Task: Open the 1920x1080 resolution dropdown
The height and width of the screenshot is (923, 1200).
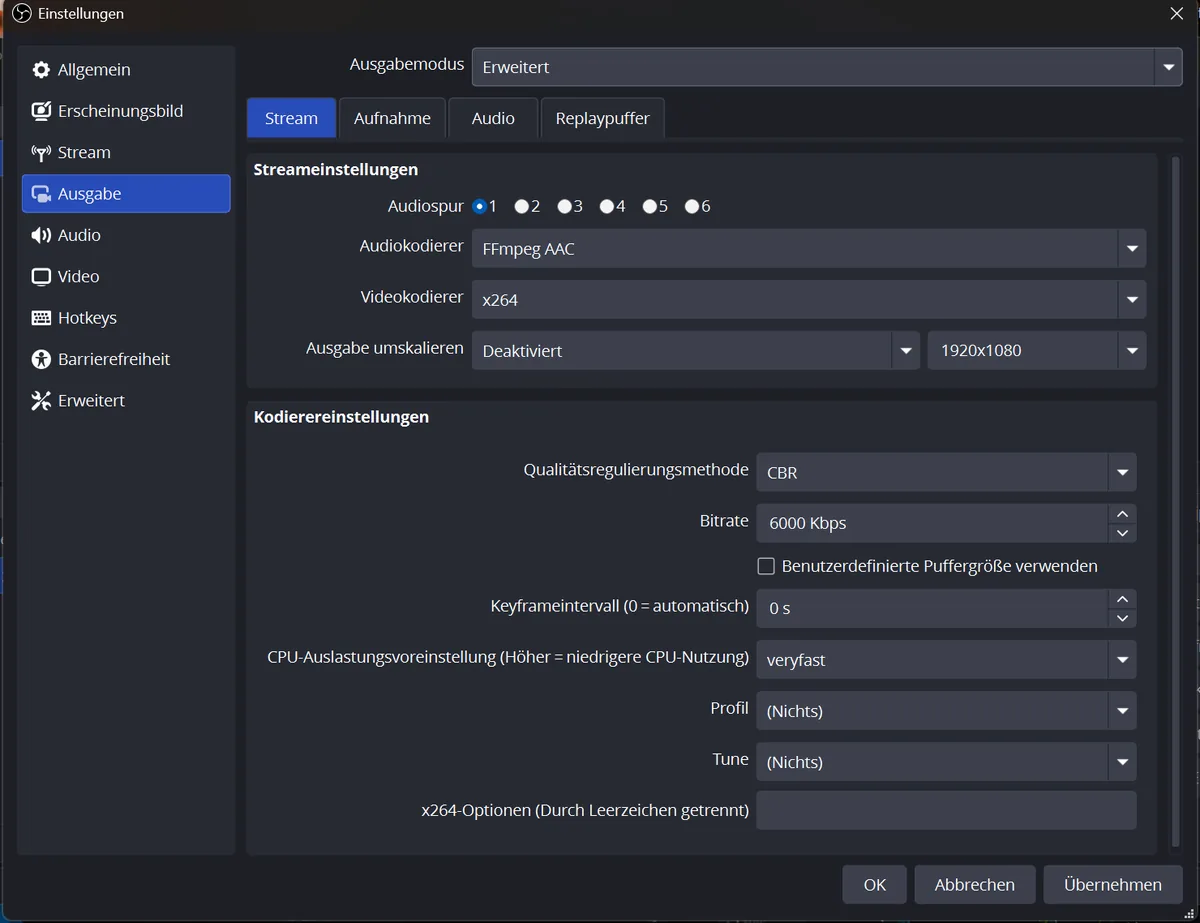Action: [1037, 351]
